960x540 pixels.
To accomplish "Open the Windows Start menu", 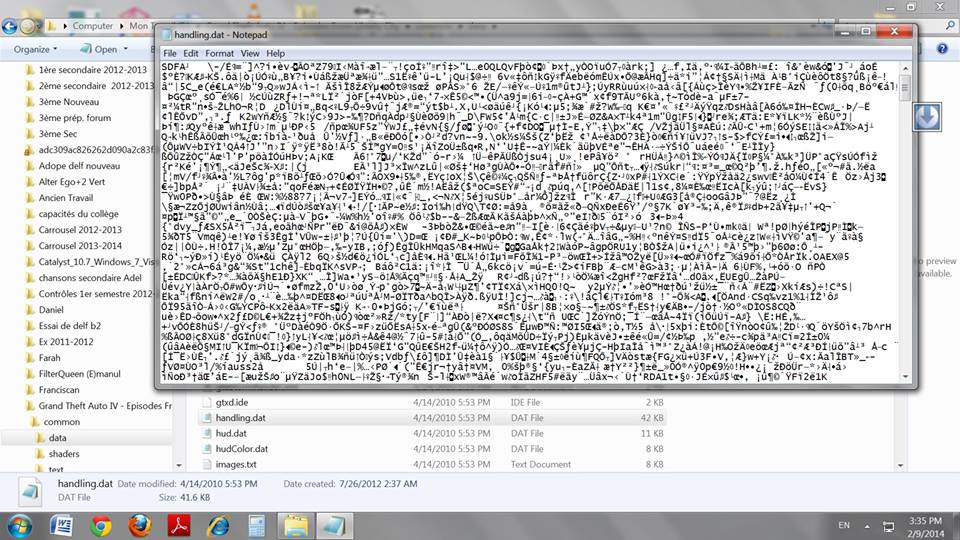I will coord(19,526).
